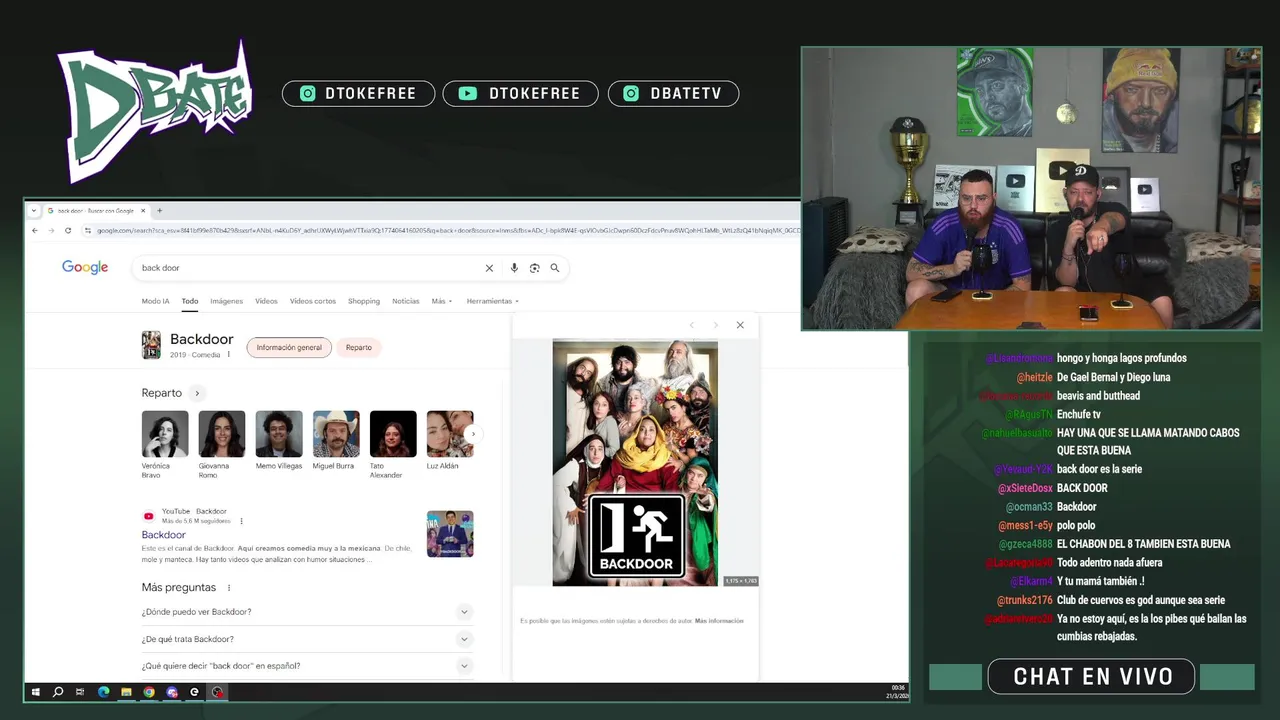Switch to Imágenes tab
Viewport: 1280px width, 720px height.
point(227,301)
